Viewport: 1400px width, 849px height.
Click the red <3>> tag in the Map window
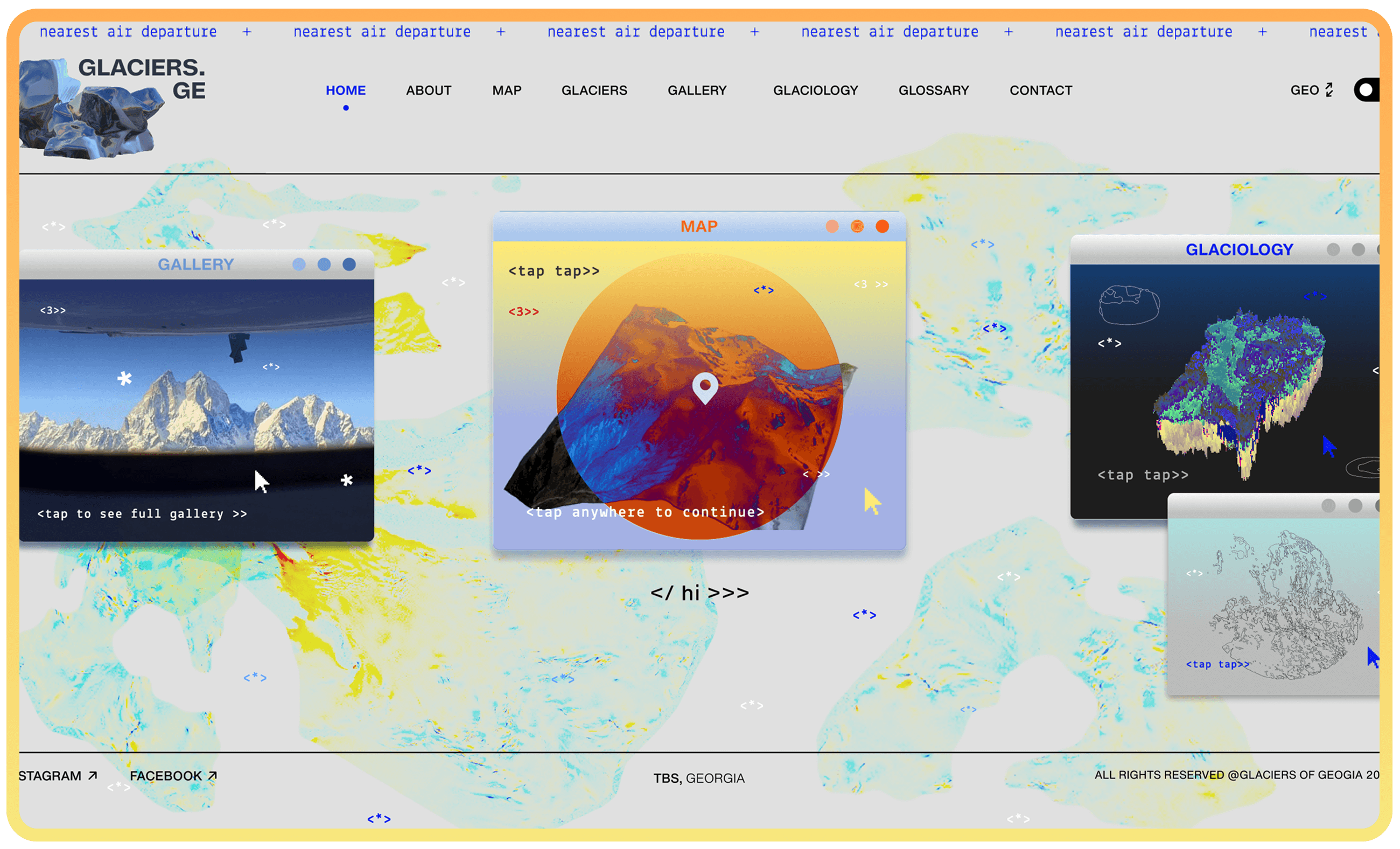tap(523, 312)
